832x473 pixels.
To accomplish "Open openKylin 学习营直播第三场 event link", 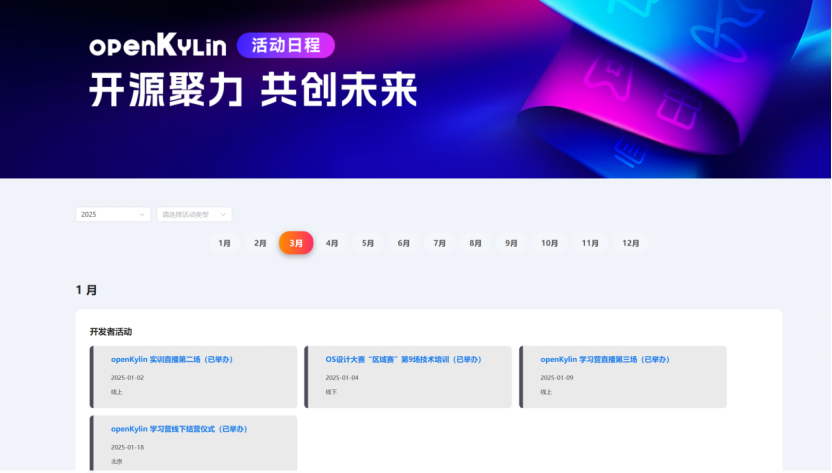I will pos(606,359).
